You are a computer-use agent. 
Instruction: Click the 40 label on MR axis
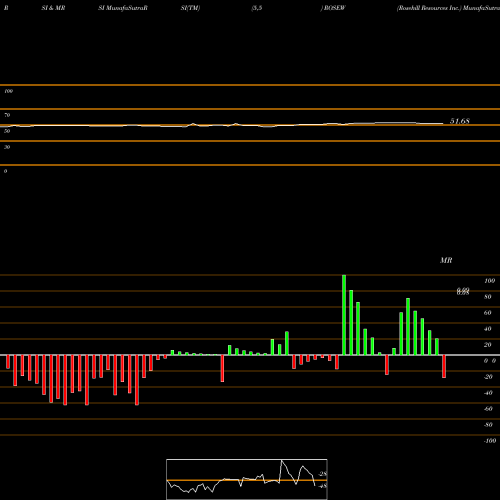[x=488, y=329]
